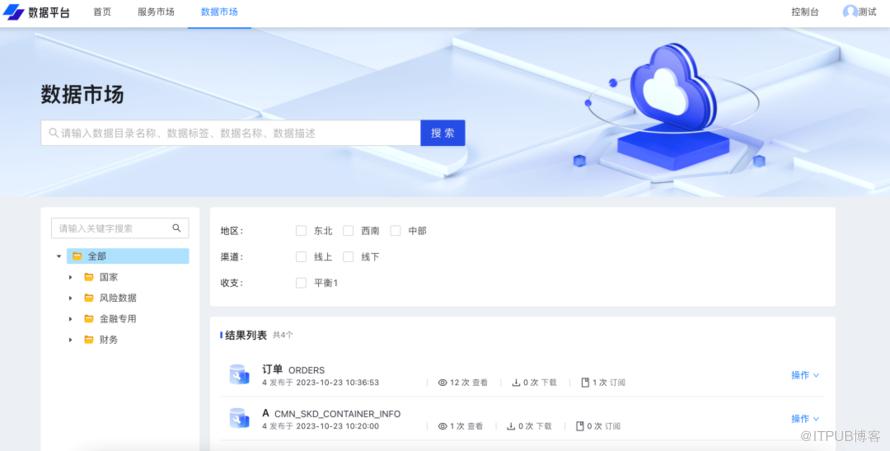The image size is (890, 451).
Task: Check the 线下 channel checkbox
Action: click(x=349, y=257)
